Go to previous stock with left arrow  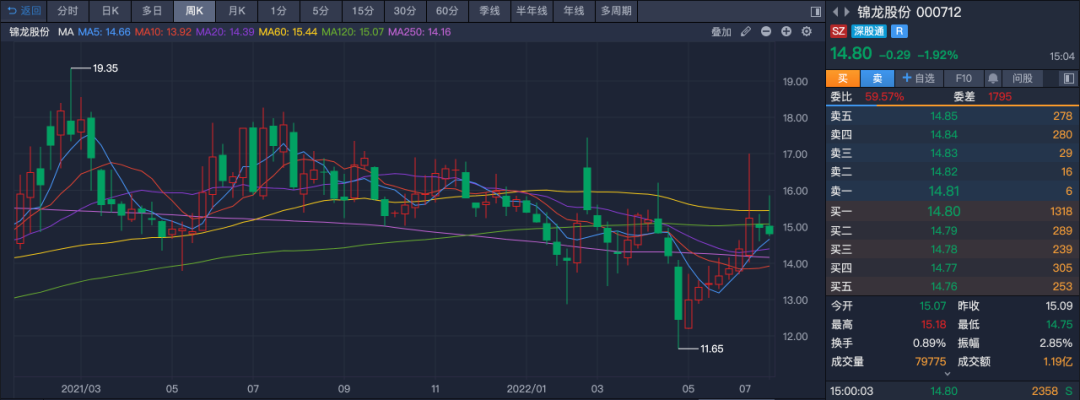click(836, 11)
